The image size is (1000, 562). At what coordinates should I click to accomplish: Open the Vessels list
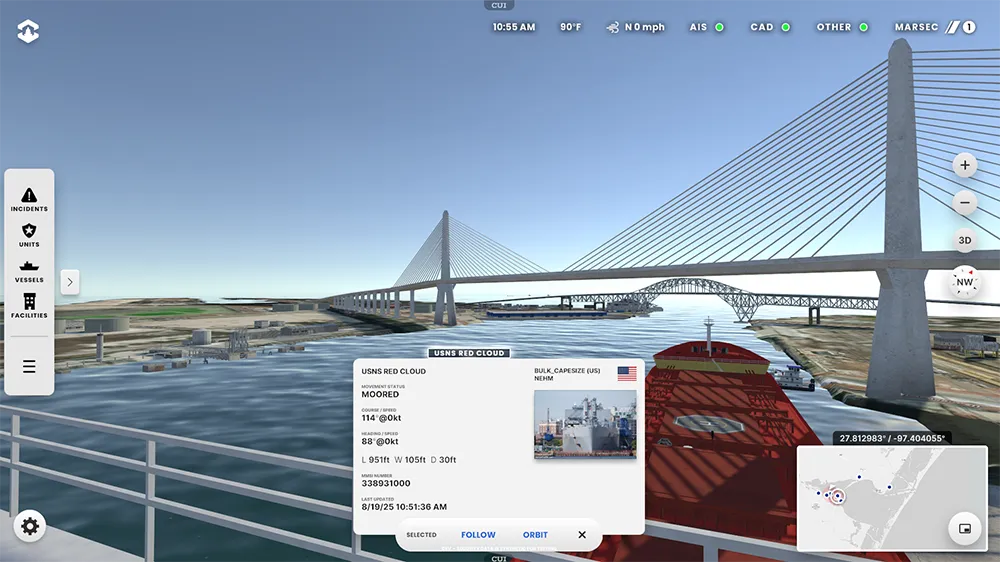29,271
